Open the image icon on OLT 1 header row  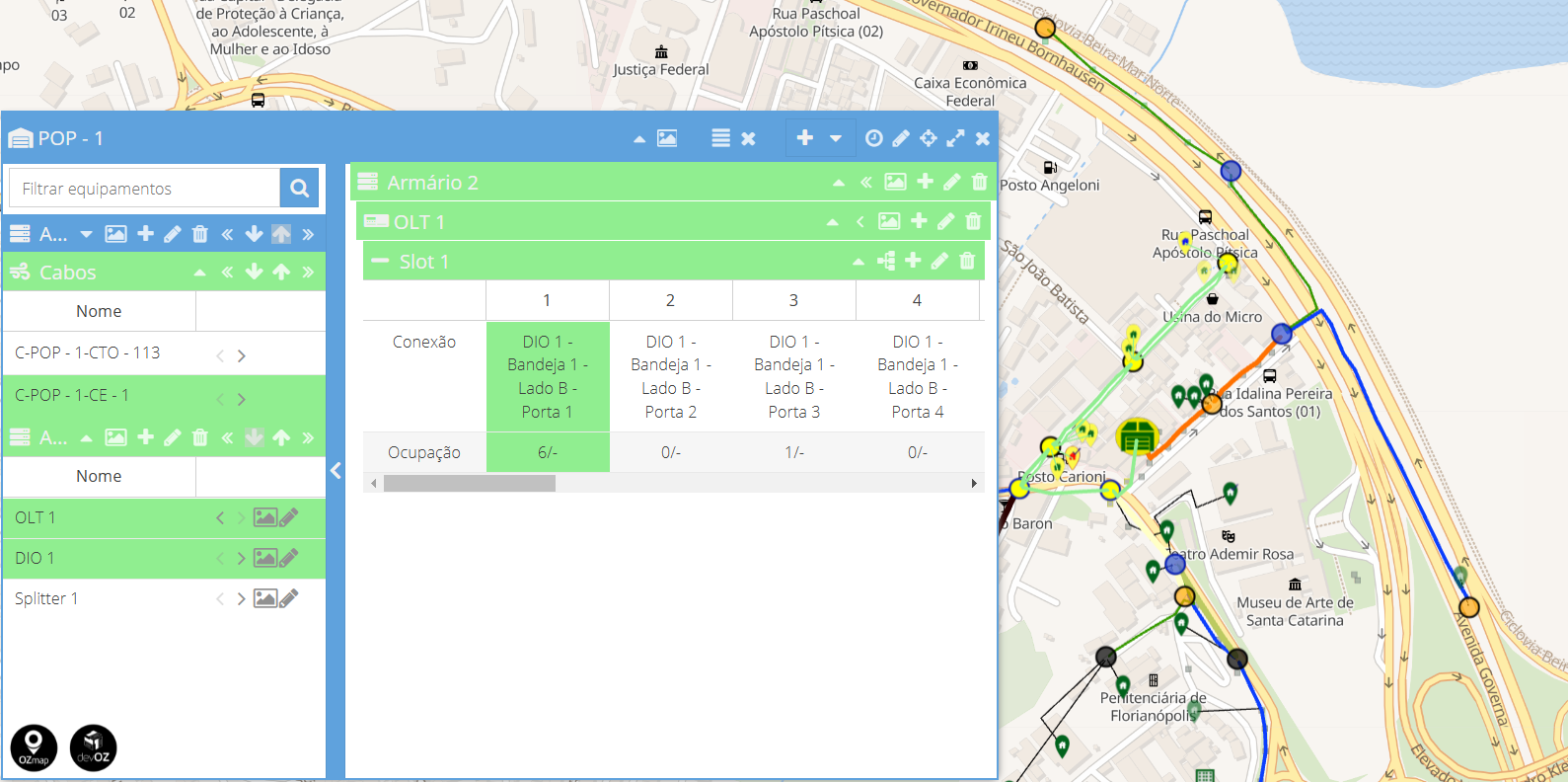[889, 221]
